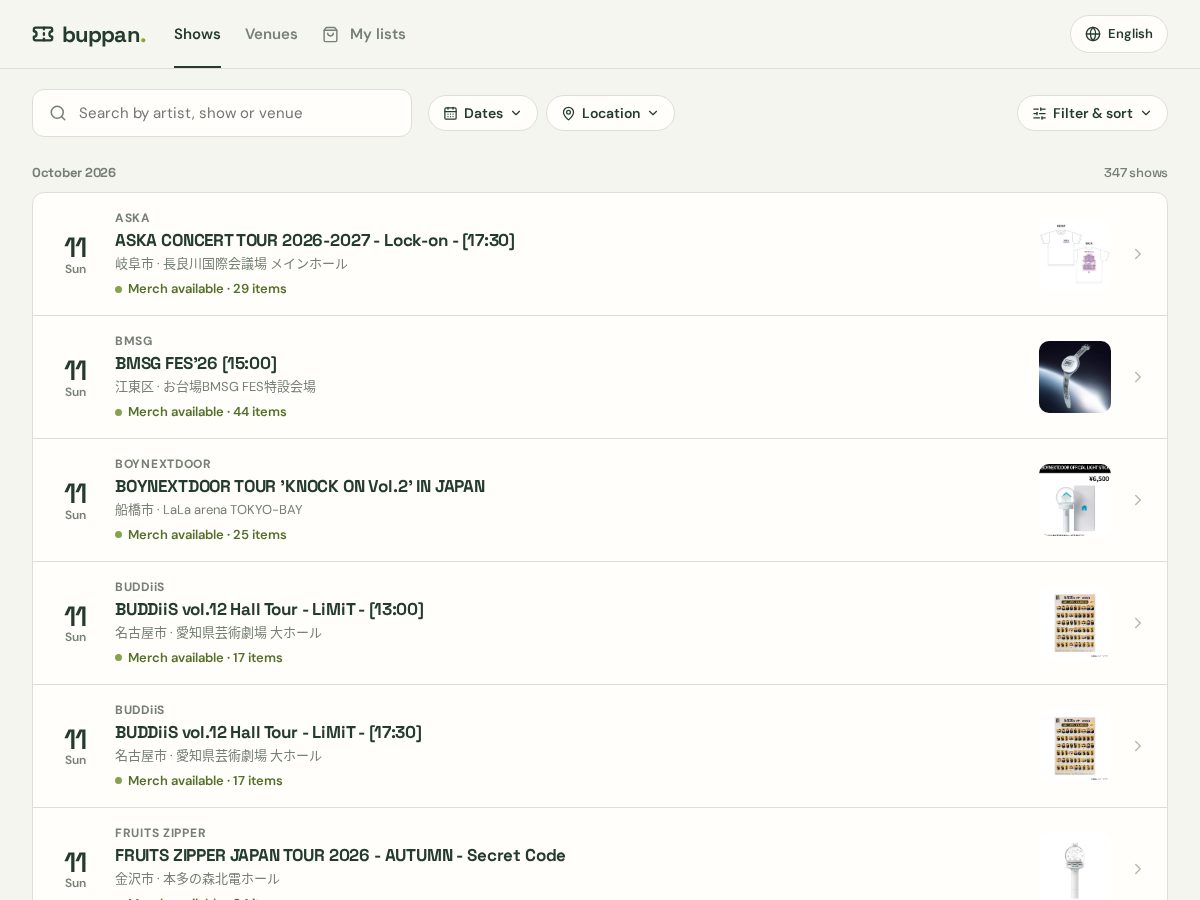Viewport: 1200px width, 900px height.
Task: Click 'Merch available · 44 items' text
Action: [207, 412]
